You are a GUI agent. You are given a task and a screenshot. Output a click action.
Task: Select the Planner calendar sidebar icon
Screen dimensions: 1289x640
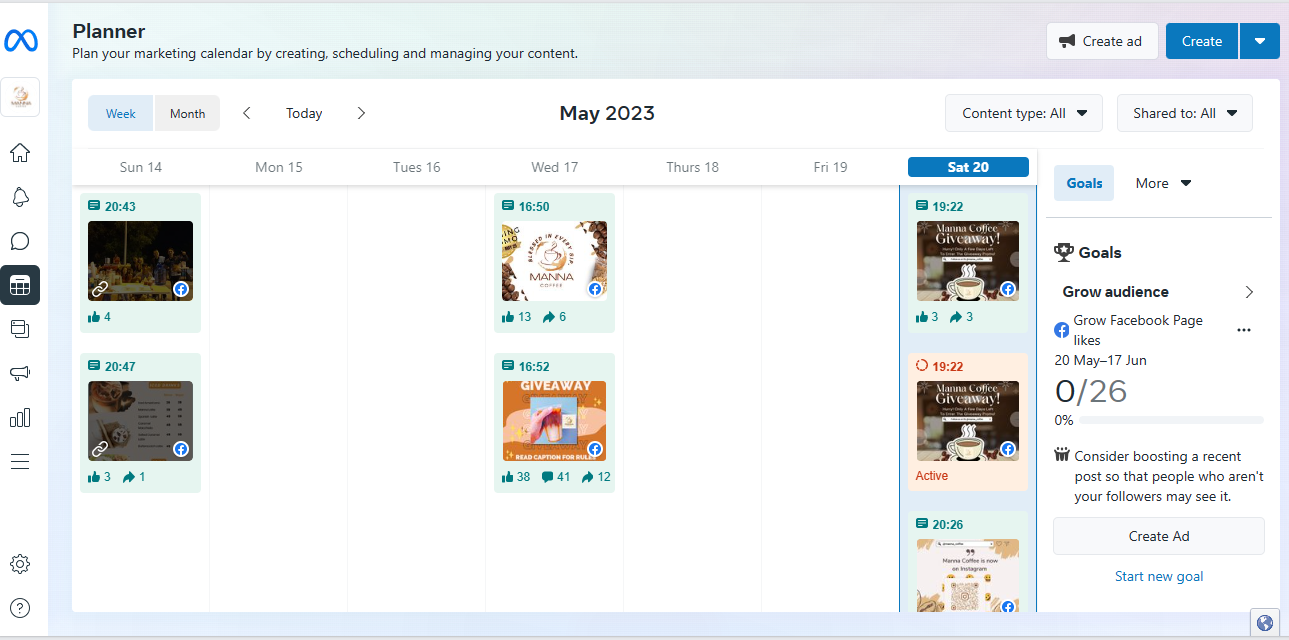coord(20,285)
